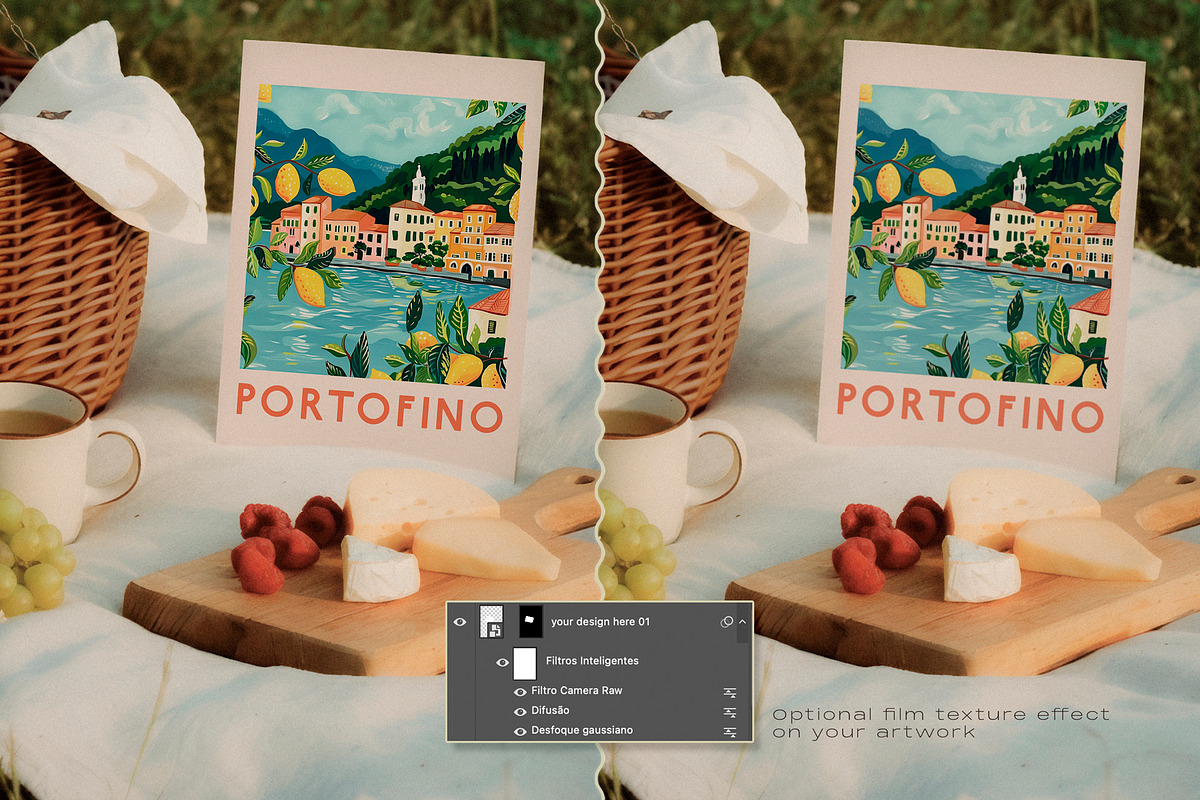Click the 'Filtros Inteligentes' label
Viewport: 1200px width, 800px height.
592,661
